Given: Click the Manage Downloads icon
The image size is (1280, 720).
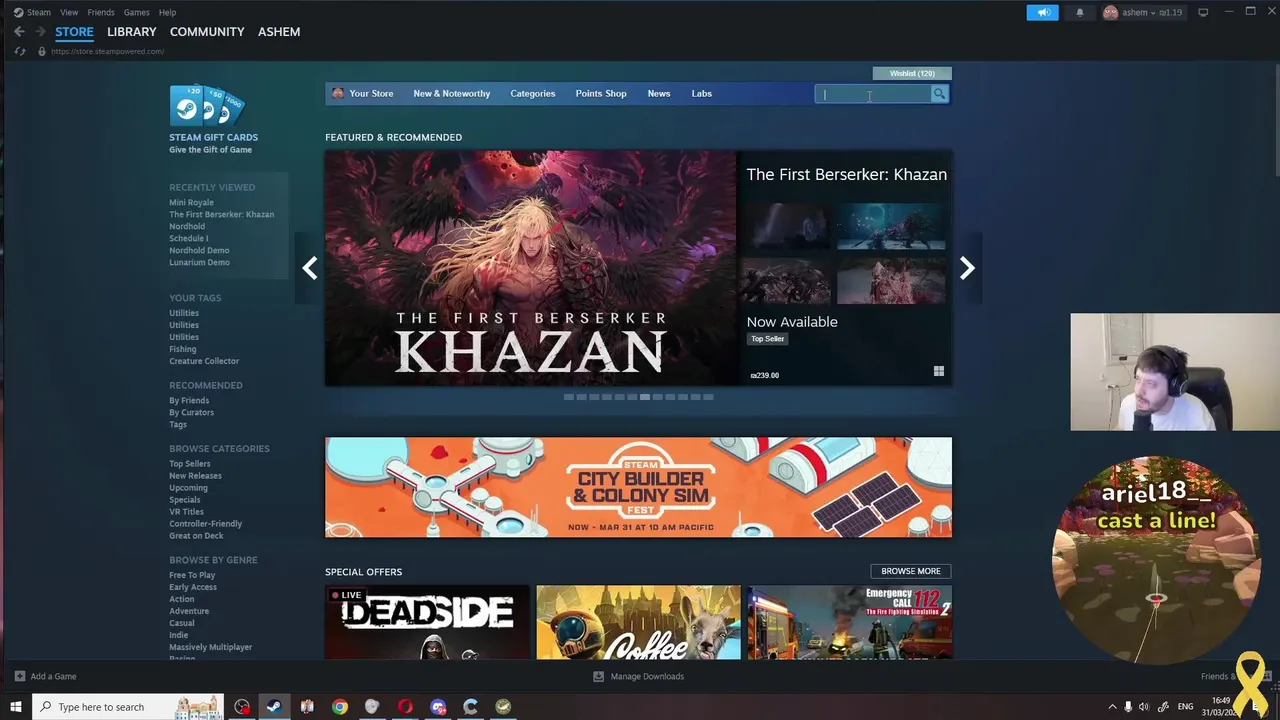Looking at the screenshot, I should [599, 676].
